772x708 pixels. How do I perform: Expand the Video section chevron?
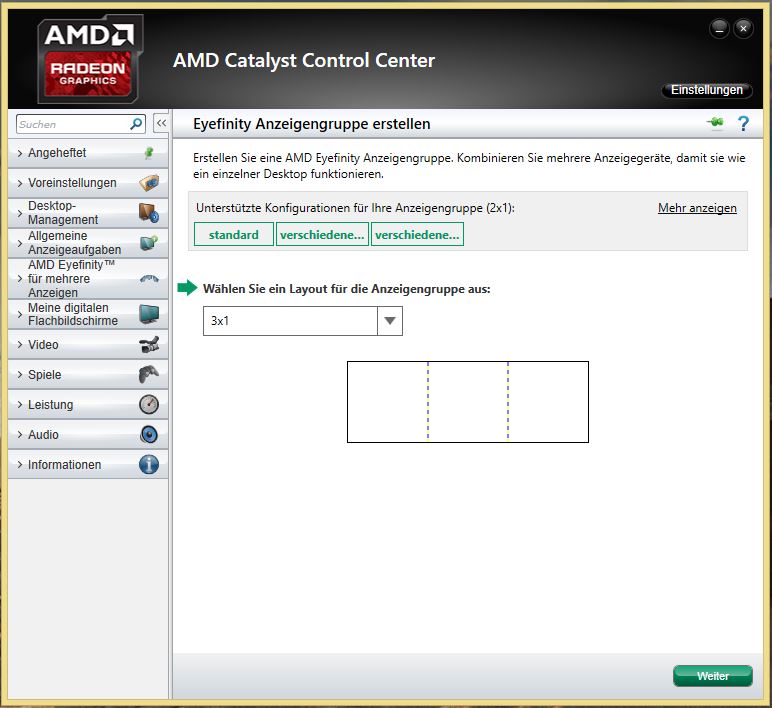(20, 345)
